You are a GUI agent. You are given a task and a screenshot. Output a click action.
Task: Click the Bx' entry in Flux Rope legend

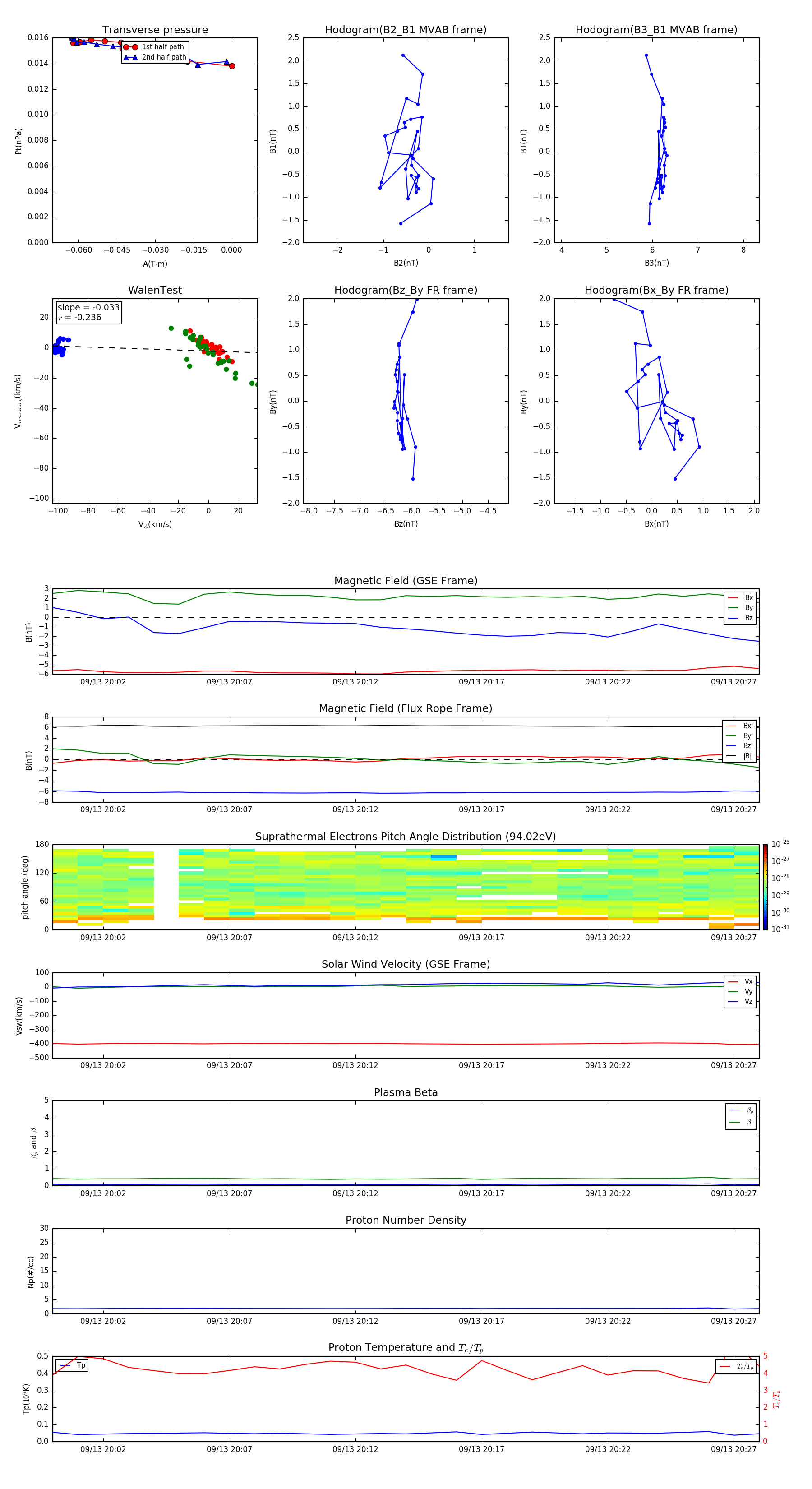[x=740, y=726]
